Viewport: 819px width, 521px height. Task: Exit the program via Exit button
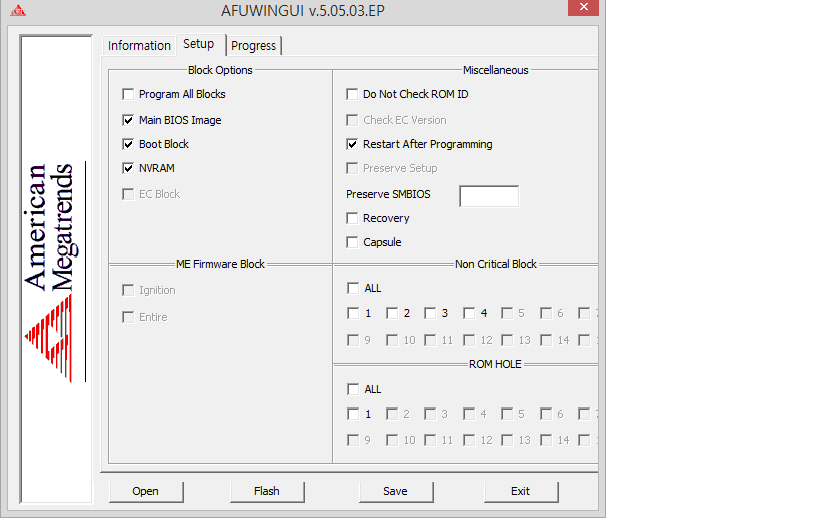pyautogui.click(x=521, y=492)
